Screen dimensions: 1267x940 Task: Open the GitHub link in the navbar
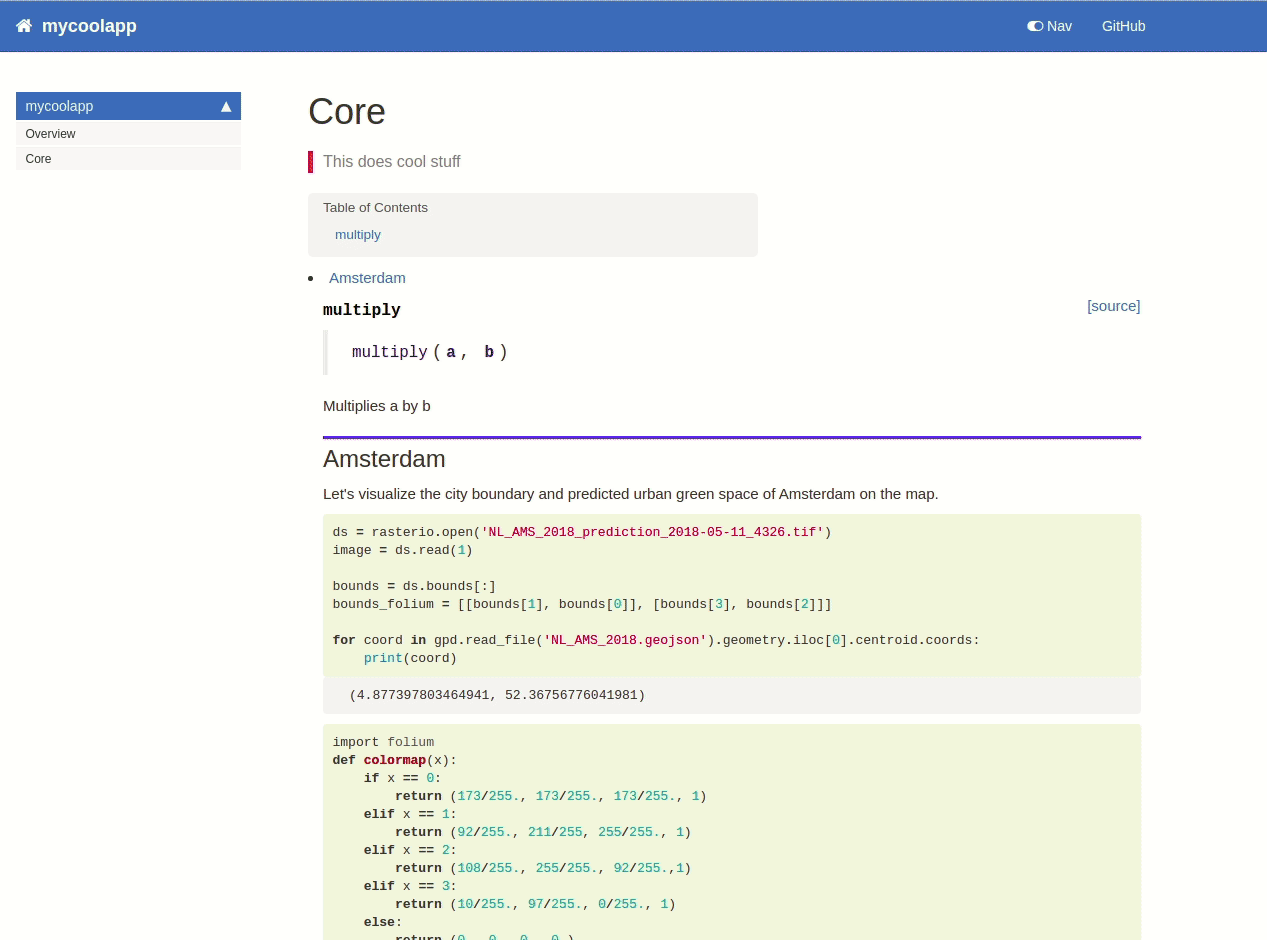pyautogui.click(x=1123, y=26)
